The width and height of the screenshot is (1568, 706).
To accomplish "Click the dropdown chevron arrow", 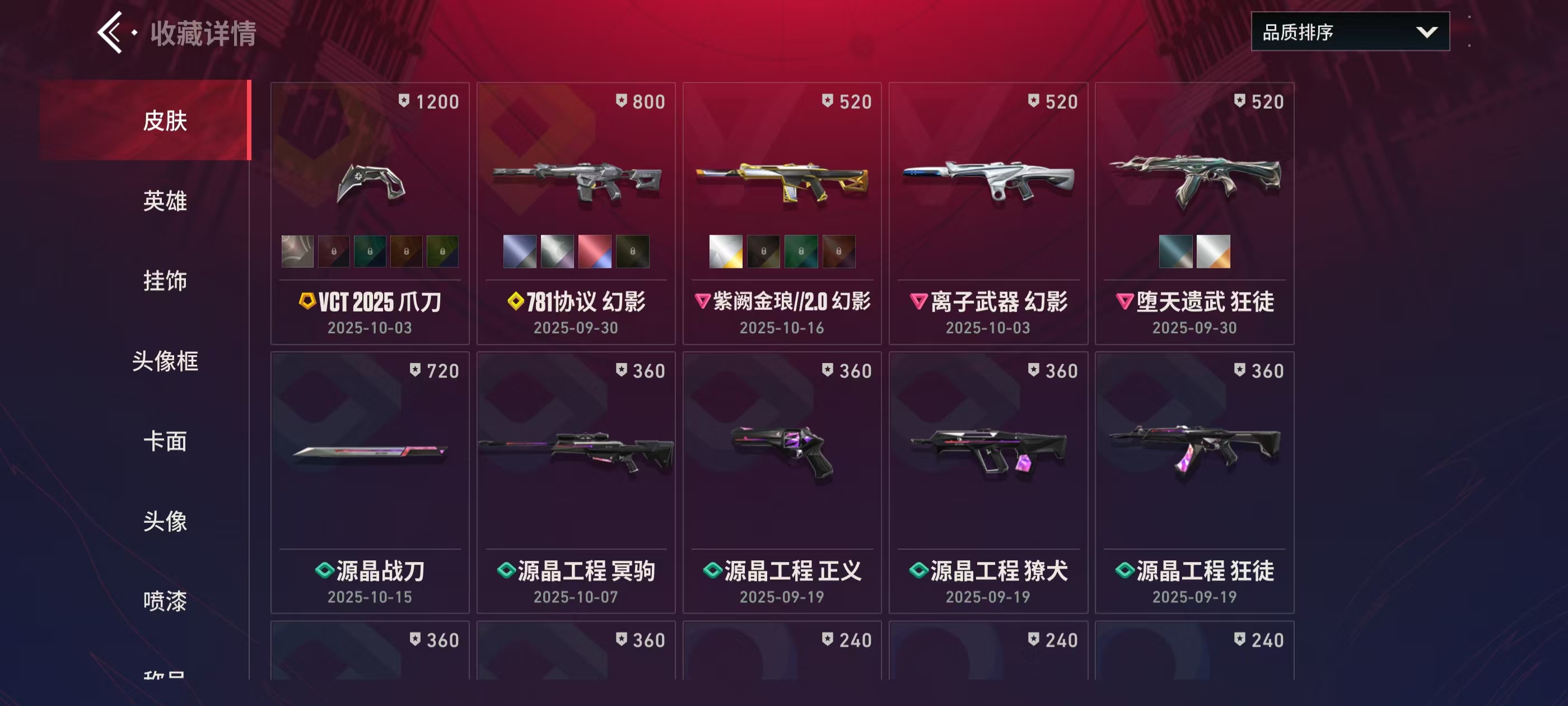I will coord(1426,32).
